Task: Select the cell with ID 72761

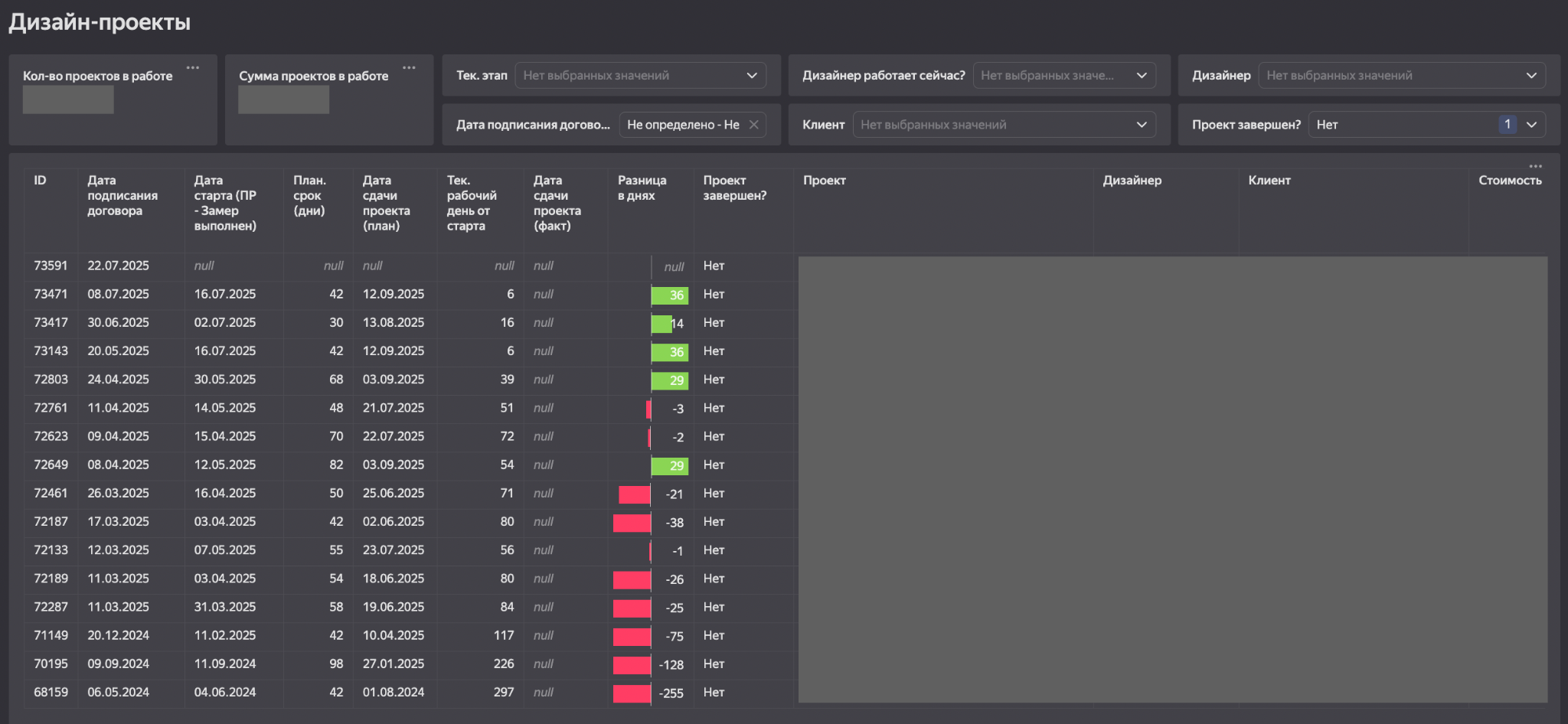Action: click(x=51, y=409)
